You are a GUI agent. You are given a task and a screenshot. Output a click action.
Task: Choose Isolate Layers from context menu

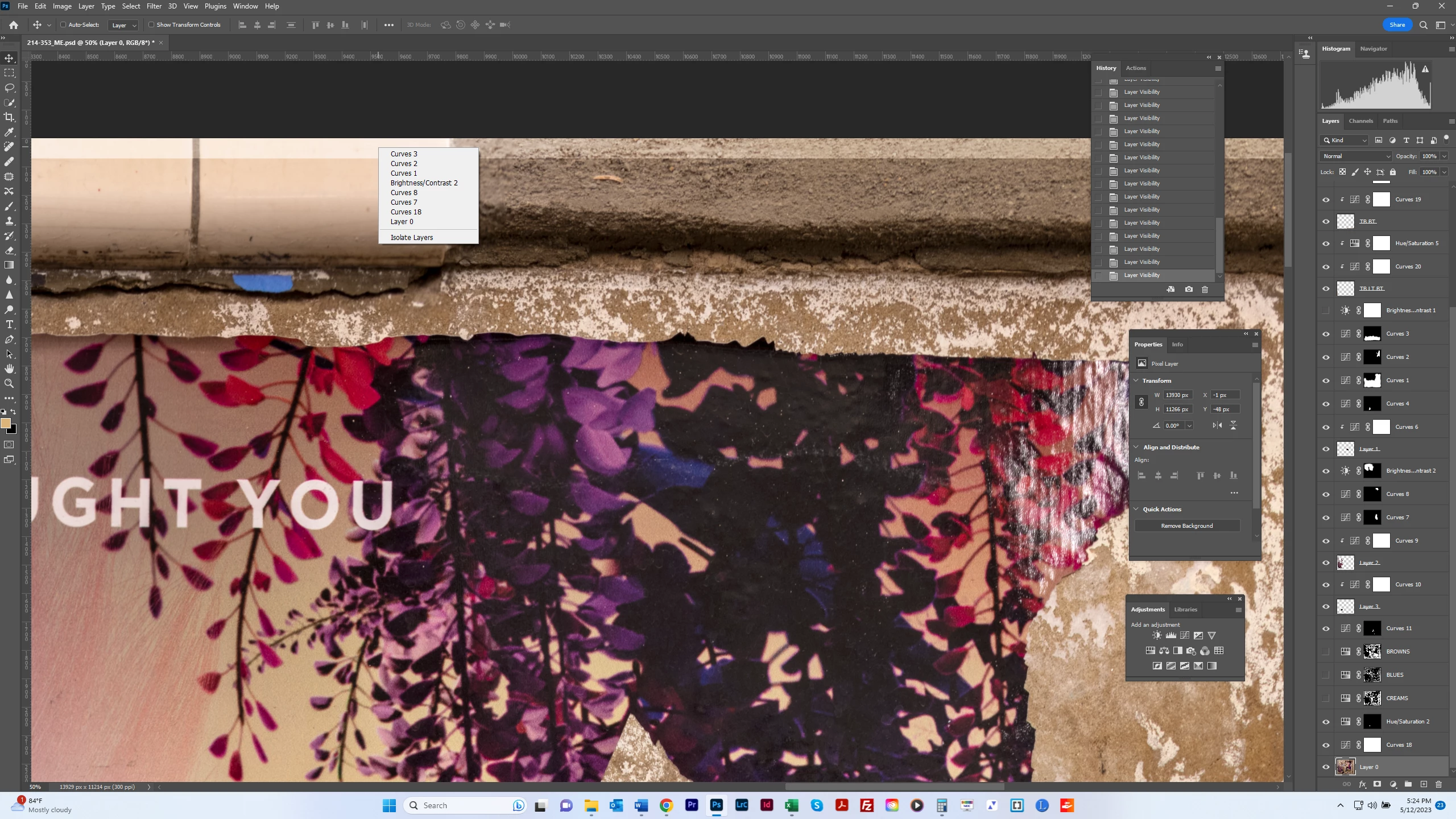click(411, 237)
